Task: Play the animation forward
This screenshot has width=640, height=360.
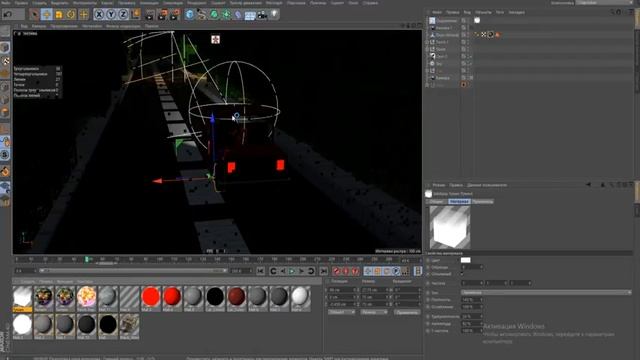Action: tap(292, 271)
